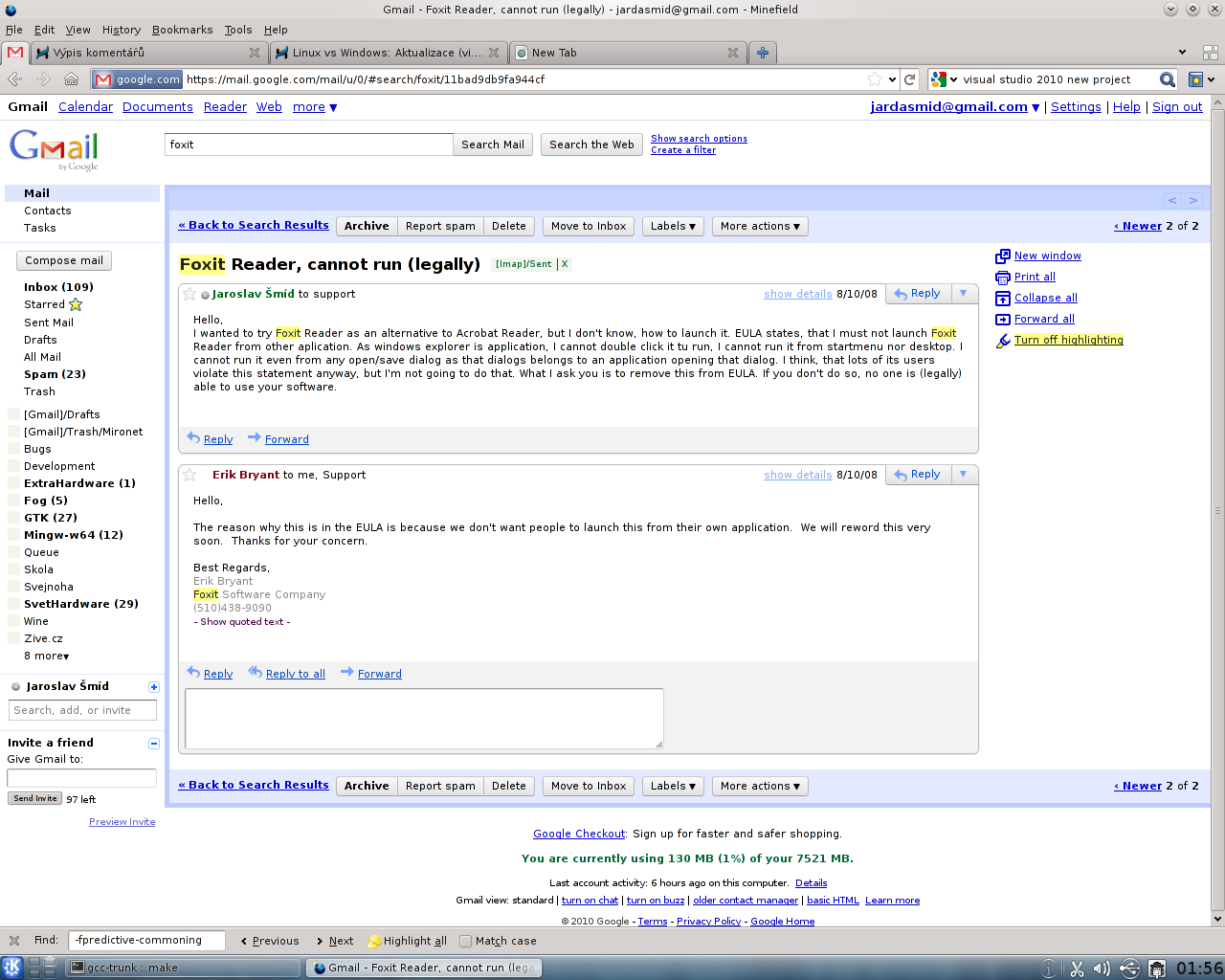Viewport: 1225px width, 980px height.
Task: Open the top Labels dropdown
Action: (673, 226)
